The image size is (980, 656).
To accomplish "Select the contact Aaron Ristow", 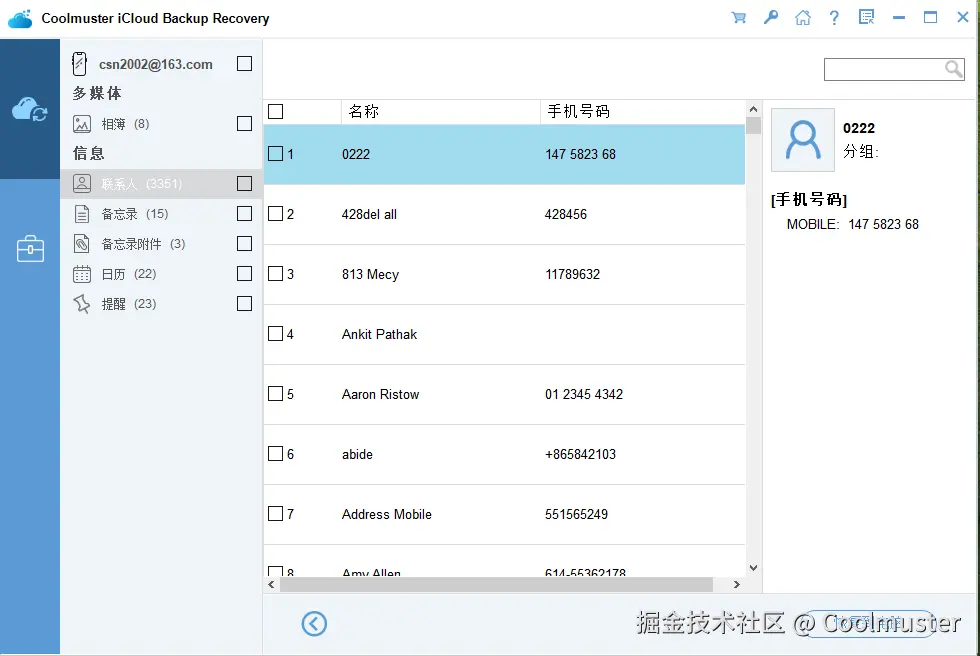I will 380,394.
